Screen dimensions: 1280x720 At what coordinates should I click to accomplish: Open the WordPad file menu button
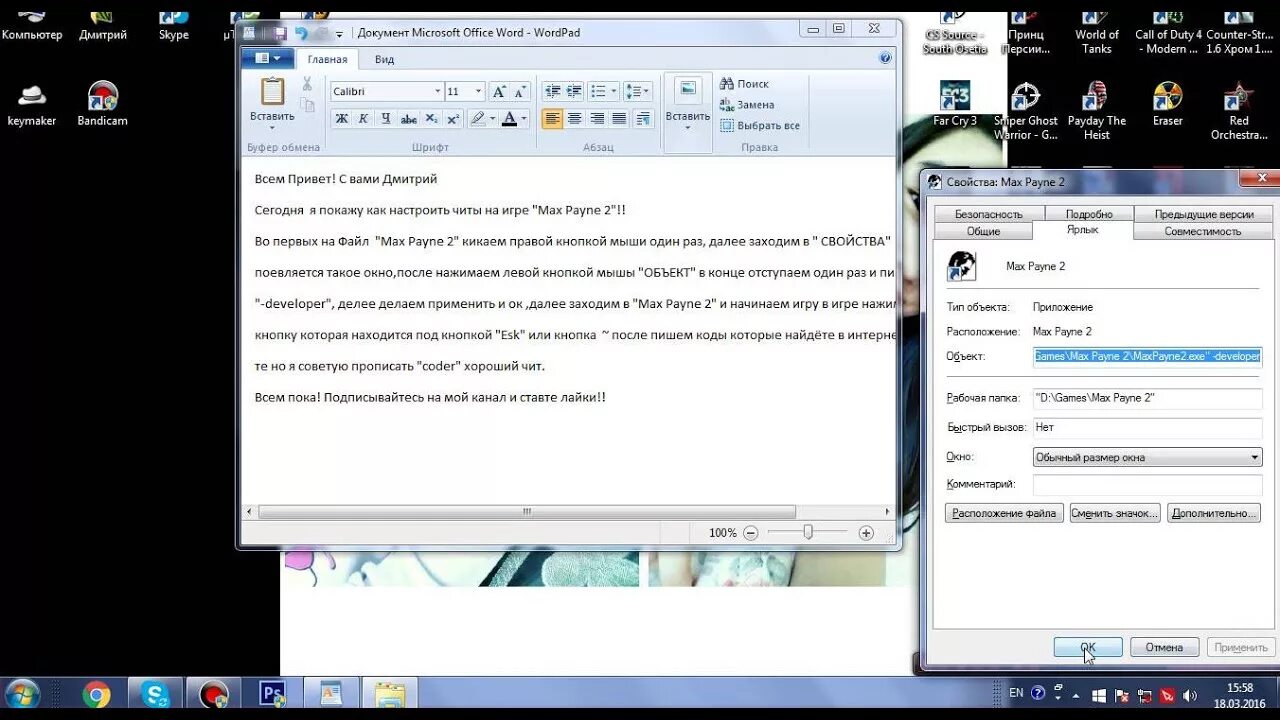coord(267,59)
